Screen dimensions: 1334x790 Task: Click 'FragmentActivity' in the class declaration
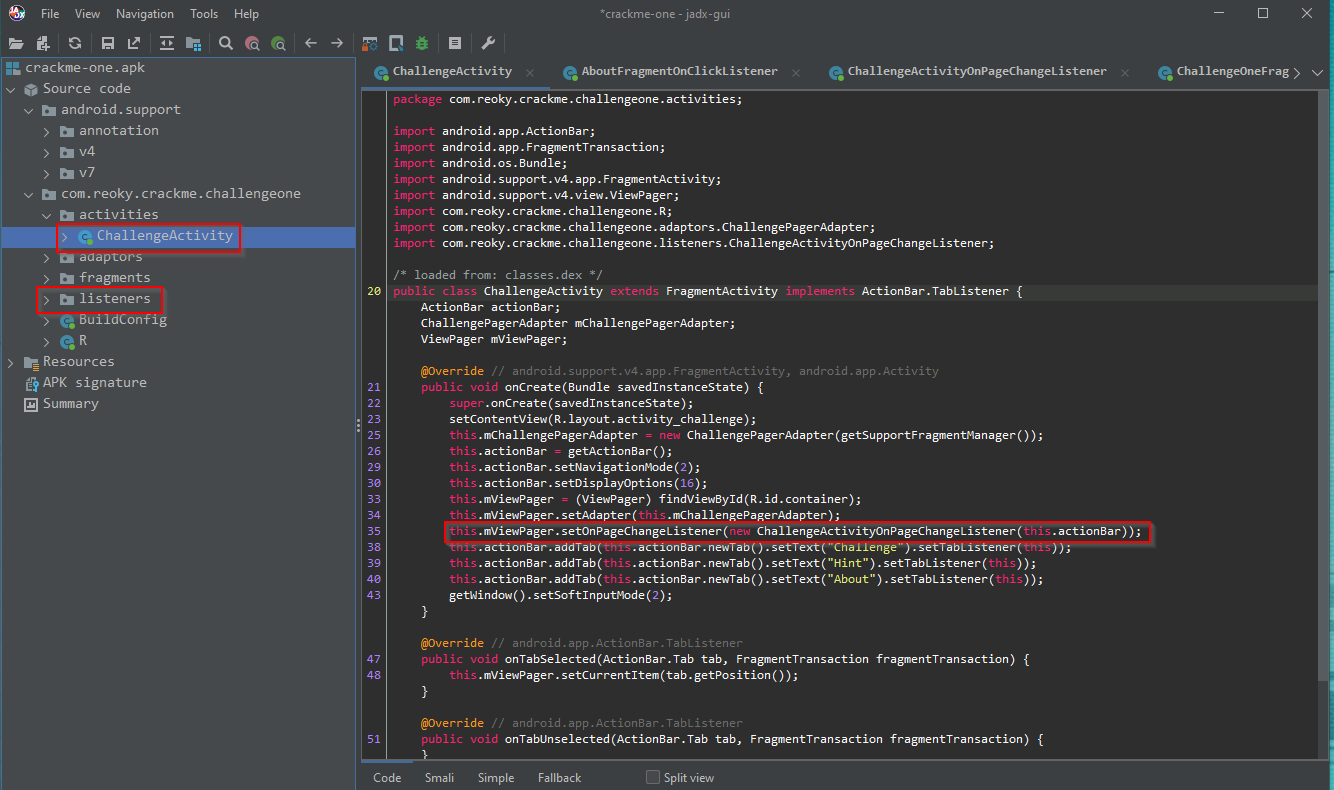click(721, 291)
